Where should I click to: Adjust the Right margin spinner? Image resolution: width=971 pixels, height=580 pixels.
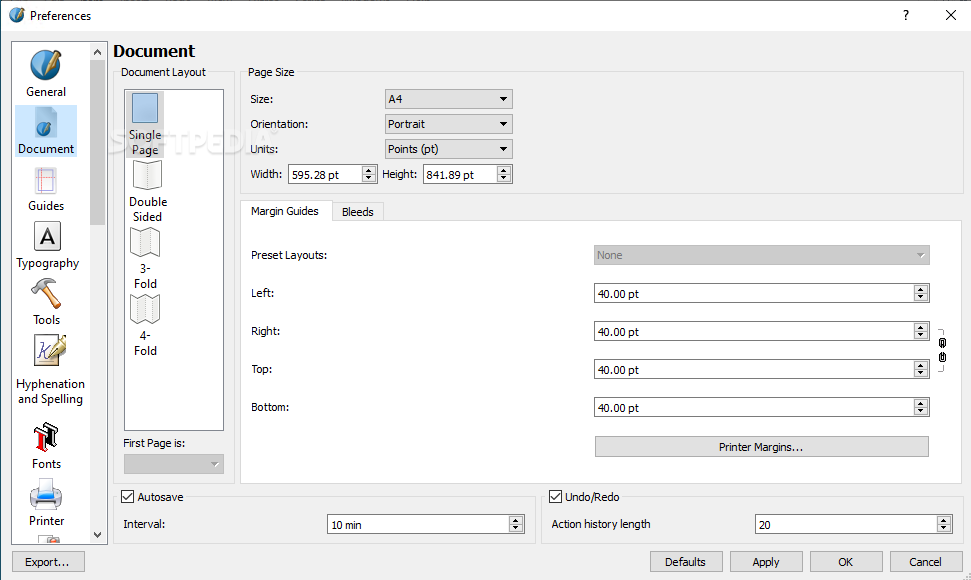[921, 331]
